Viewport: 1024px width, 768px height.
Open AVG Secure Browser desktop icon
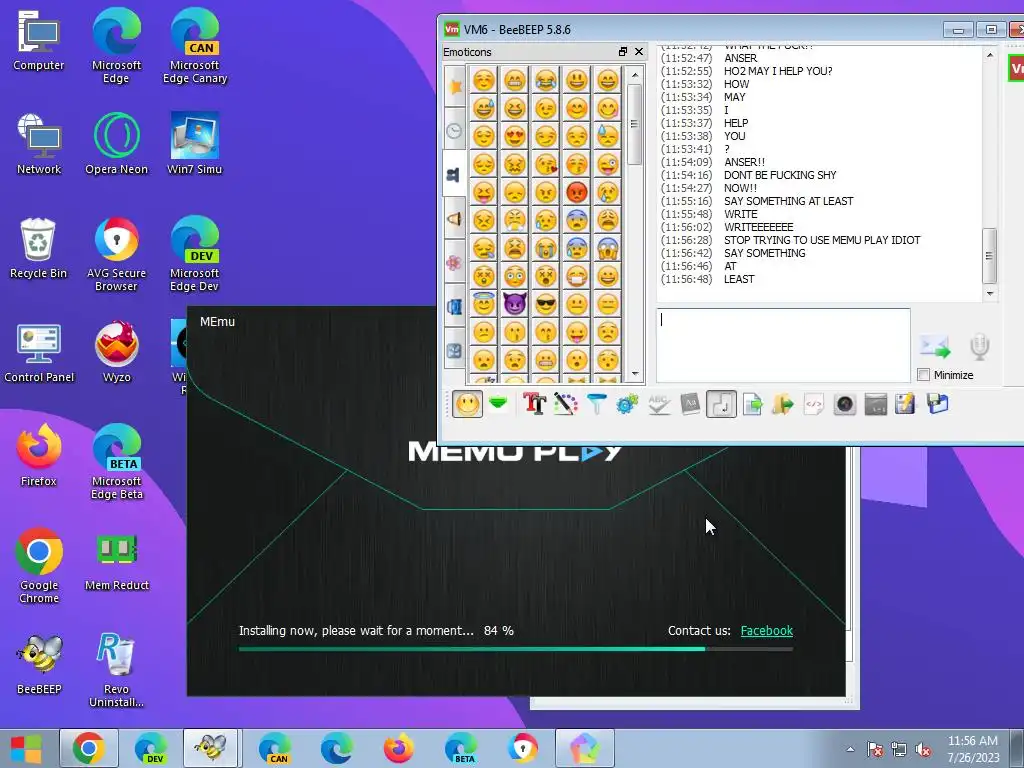pos(116,254)
